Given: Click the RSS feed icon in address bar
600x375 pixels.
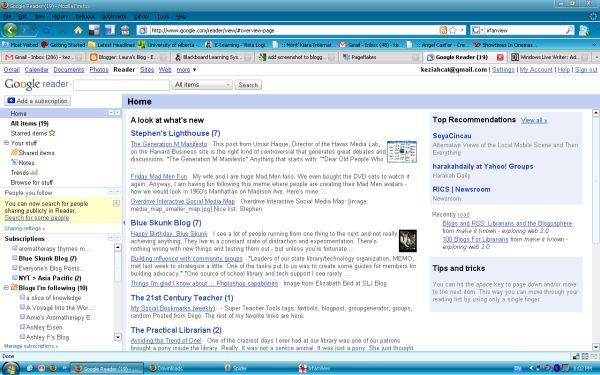Looking at the screenshot, I should pyautogui.click(x=443, y=30).
